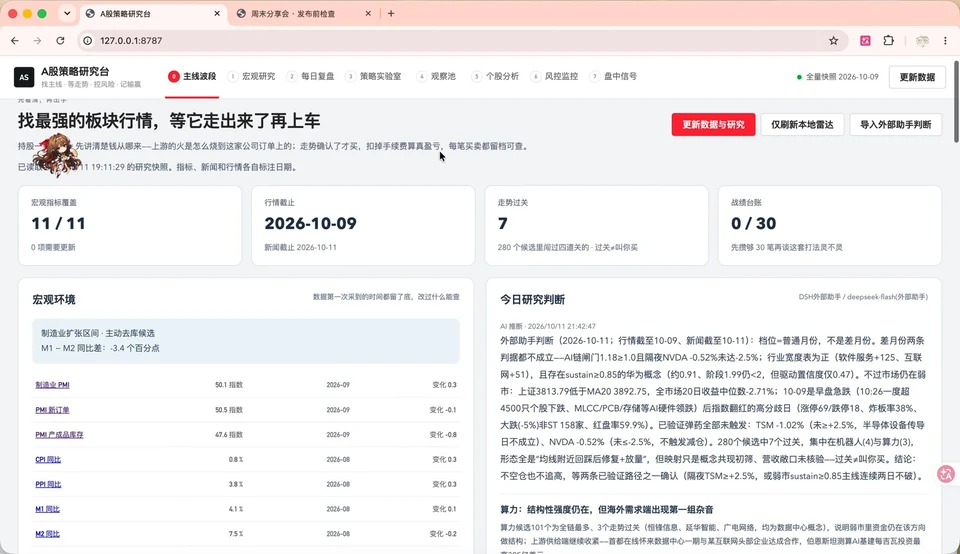
Task: Open the M2 同比 link
Action: click(47, 534)
